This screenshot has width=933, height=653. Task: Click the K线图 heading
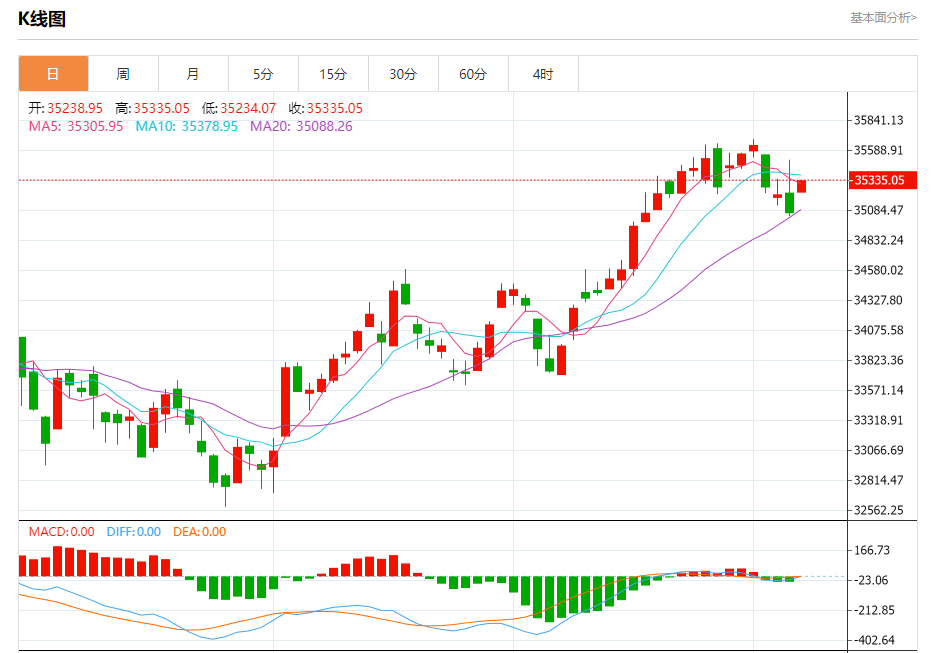[x=42, y=19]
